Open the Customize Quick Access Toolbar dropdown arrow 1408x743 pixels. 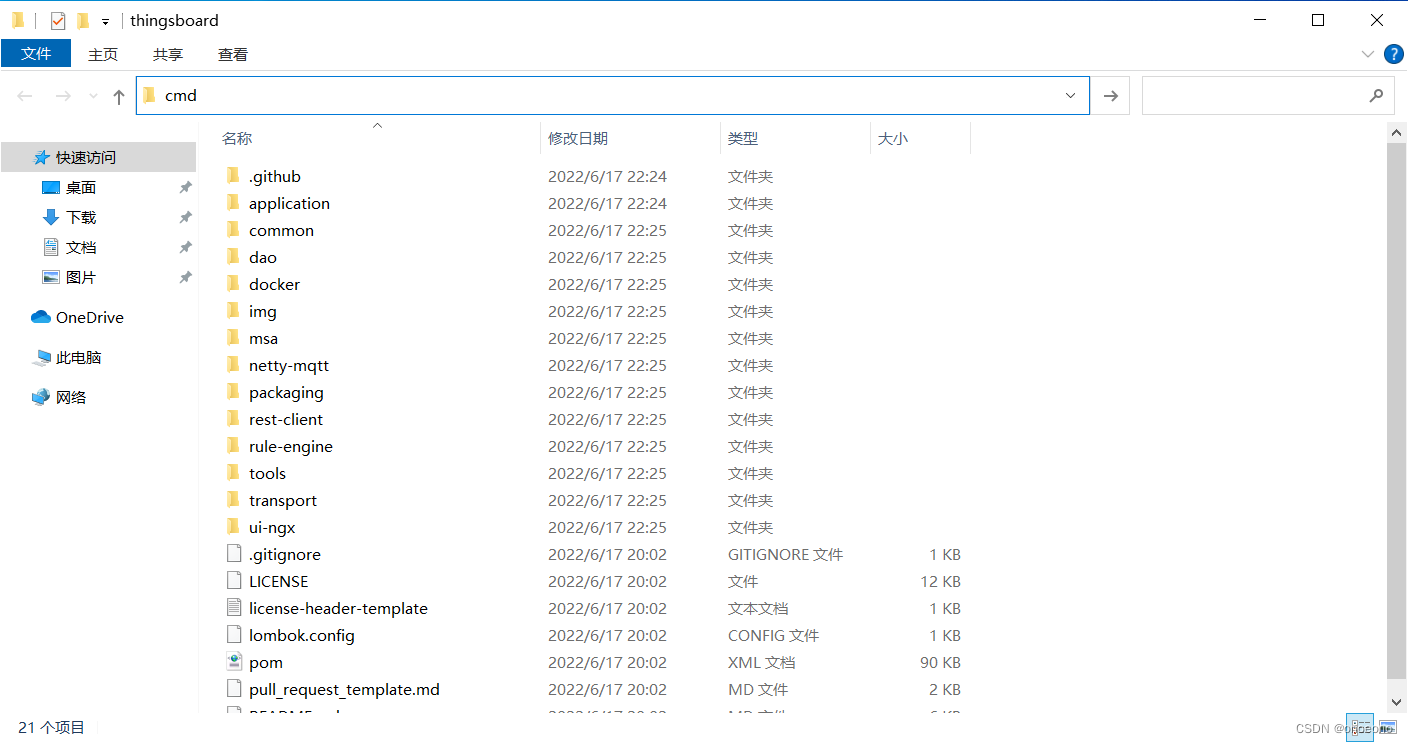[105, 21]
